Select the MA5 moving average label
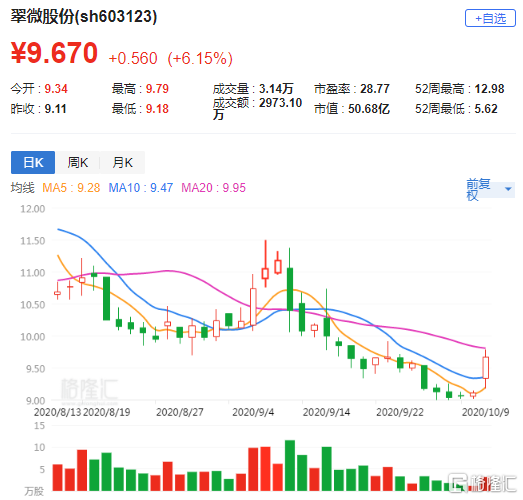Viewport: 523px width, 500px height. point(71,188)
